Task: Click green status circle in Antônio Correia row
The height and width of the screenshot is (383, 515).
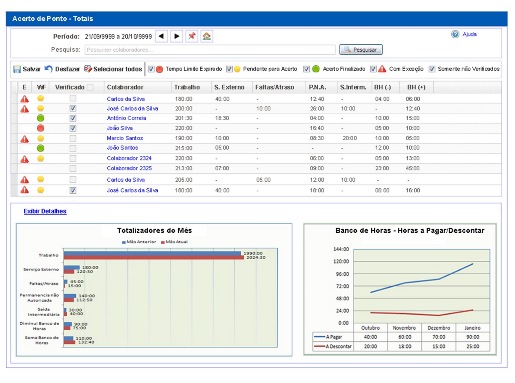Action: pos(40,118)
